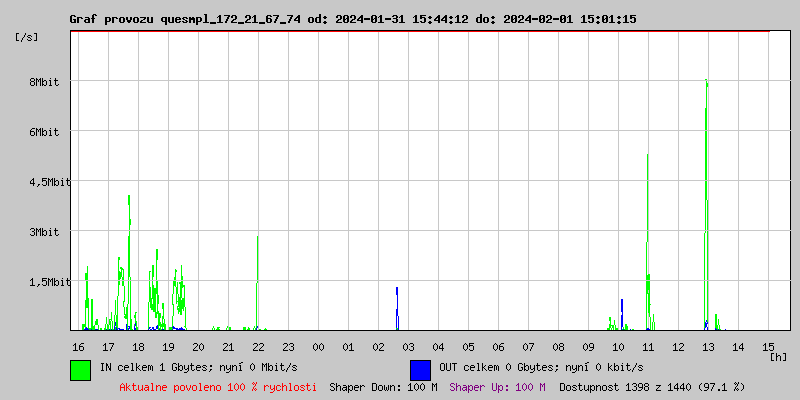Image resolution: width=800 pixels, height=400 pixels.
Task: Click hour 16 on the time axis
Action: click(78, 346)
